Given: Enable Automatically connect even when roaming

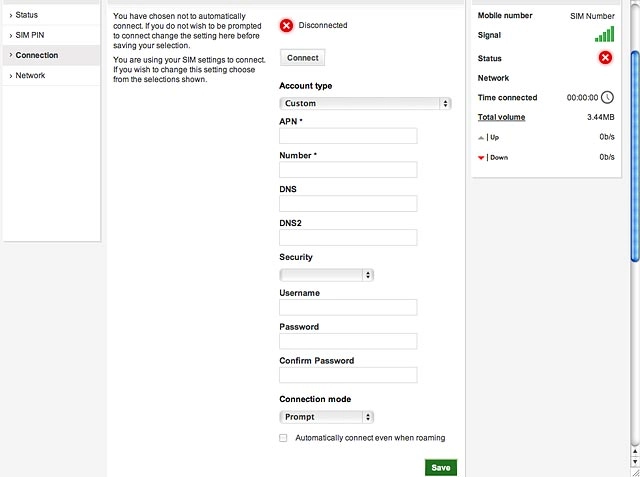Looking at the screenshot, I should (x=283, y=438).
